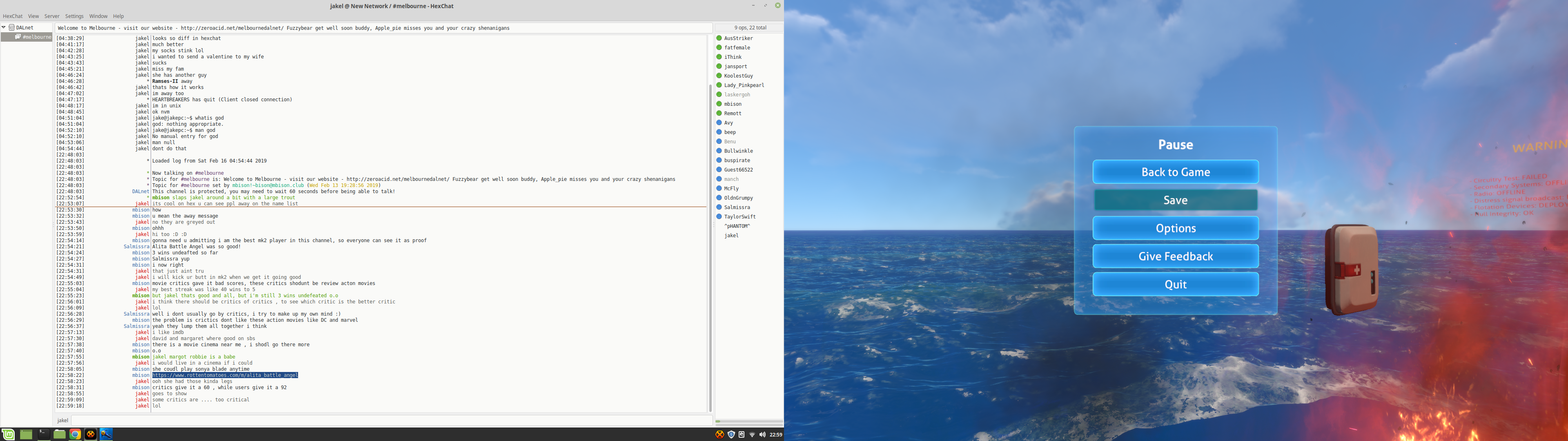Viewport: 1568px width, 441px height.
Task: Open Google Chrome from the taskbar
Action: [x=75, y=434]
